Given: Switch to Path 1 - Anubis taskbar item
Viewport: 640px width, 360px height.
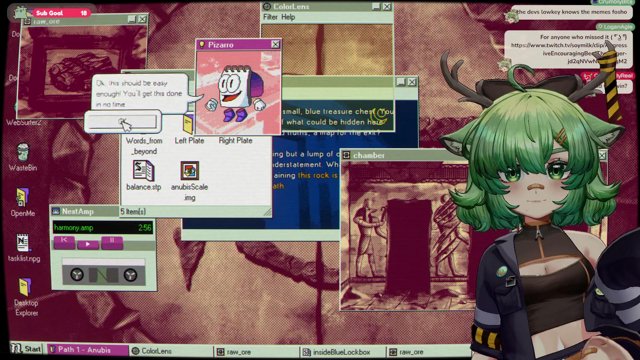Looking at the screenshot, I should pyautogui.click(x=87, y=350).
